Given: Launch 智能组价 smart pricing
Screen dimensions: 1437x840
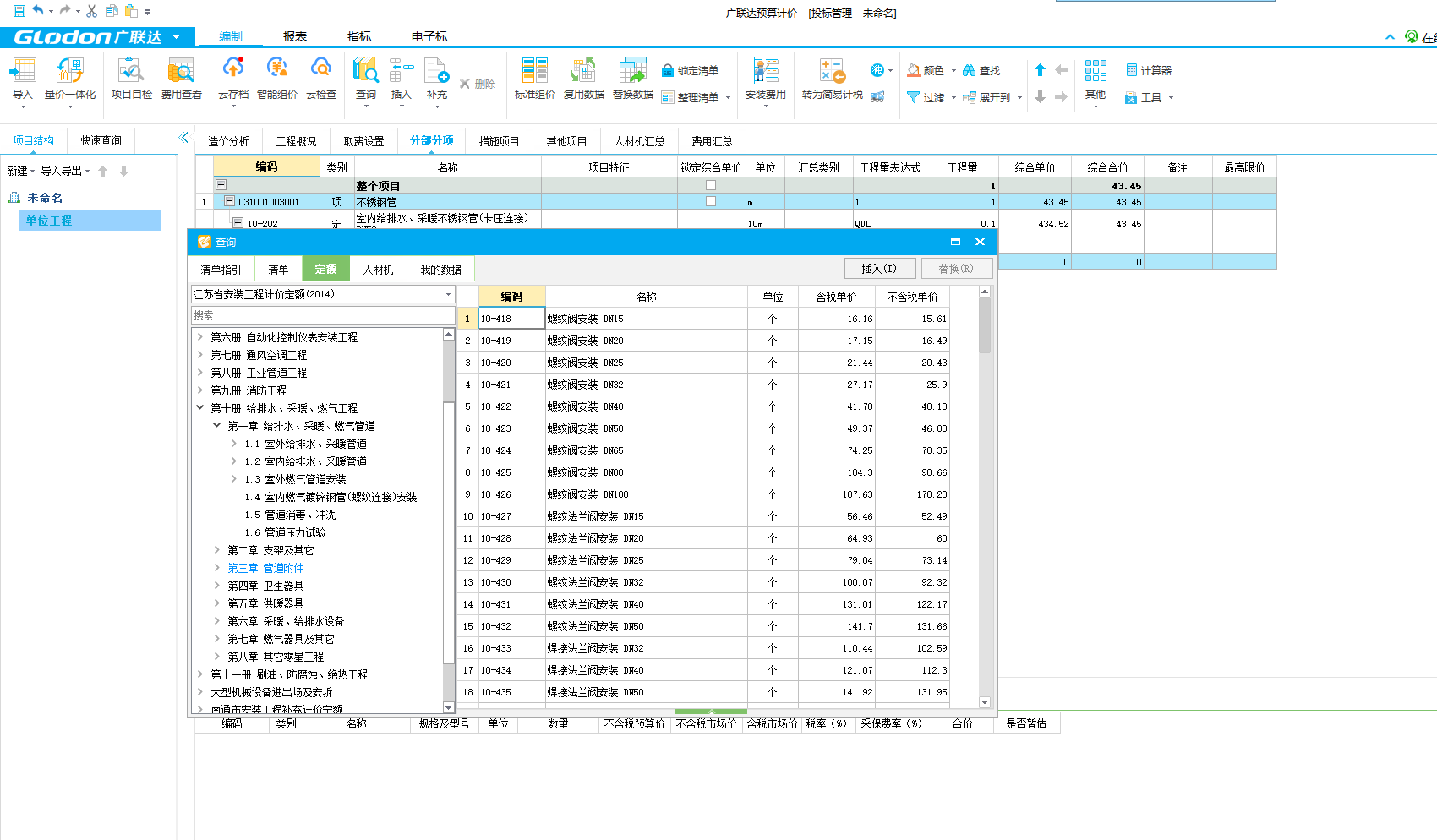Looking at the screenshot, I should point(276,68).
